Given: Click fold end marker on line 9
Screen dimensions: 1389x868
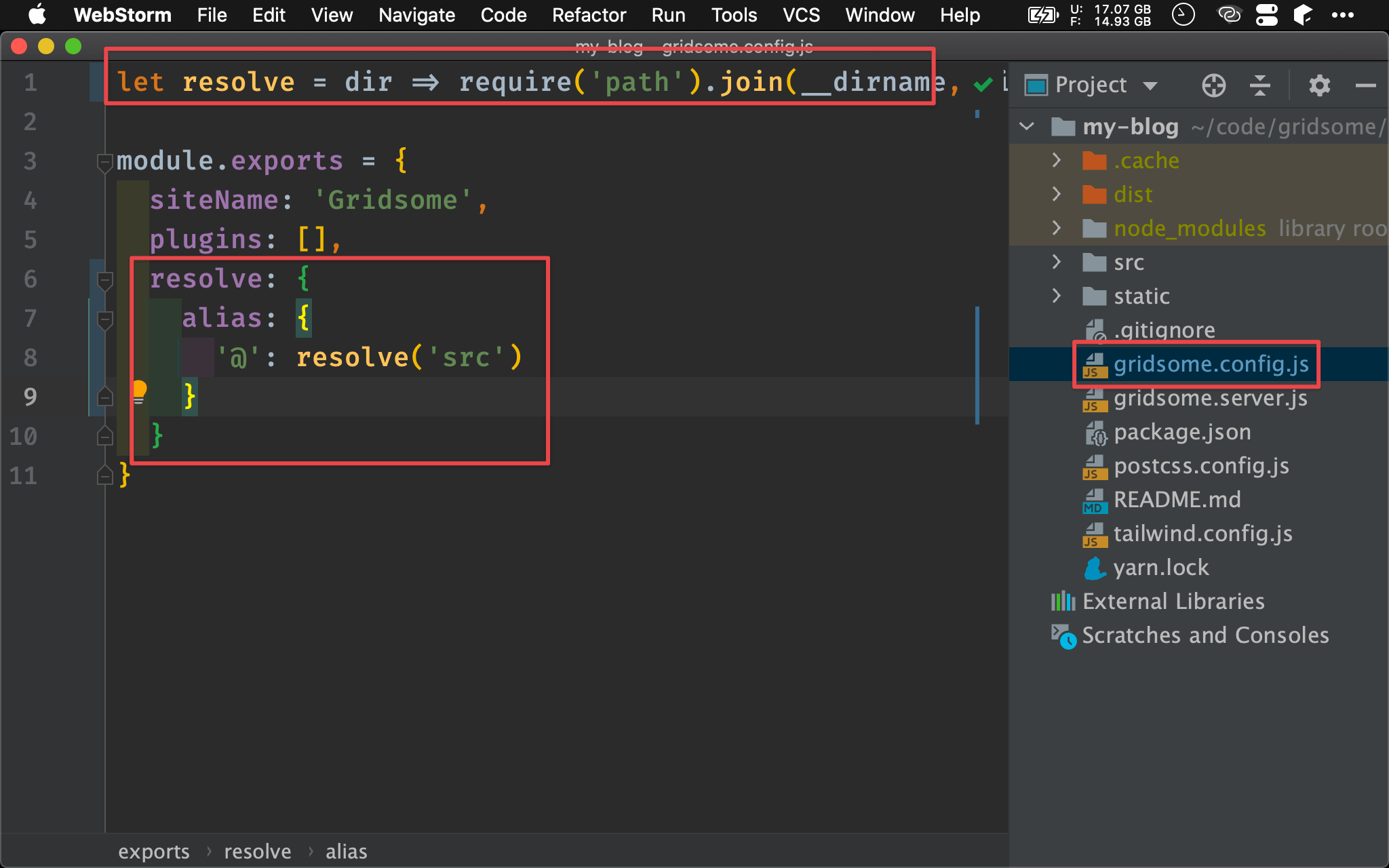Looking at the screenshot, I should pyautogui.click(x=104, y=396).
